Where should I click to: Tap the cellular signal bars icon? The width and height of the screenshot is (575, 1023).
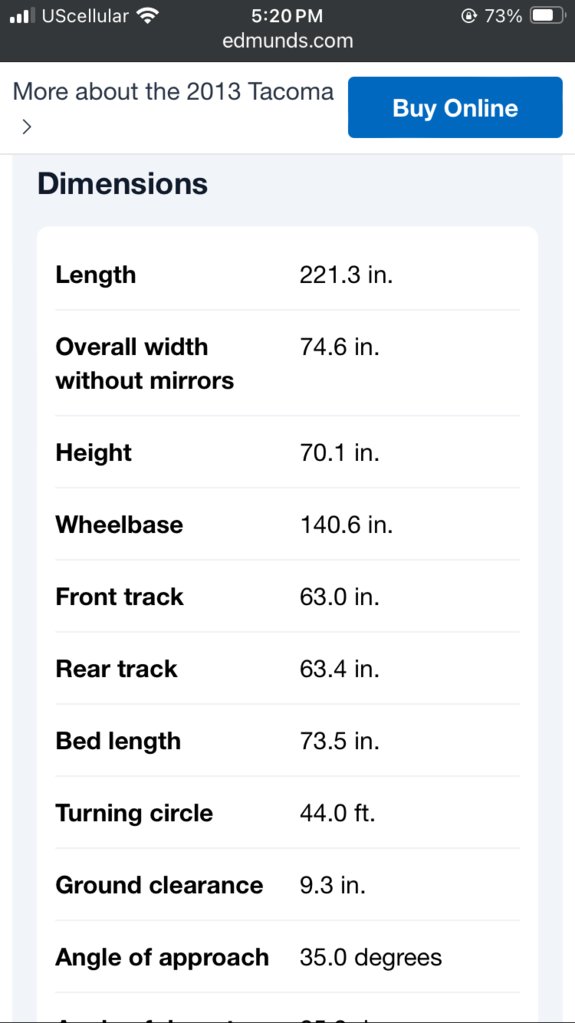tap(22, 16)
